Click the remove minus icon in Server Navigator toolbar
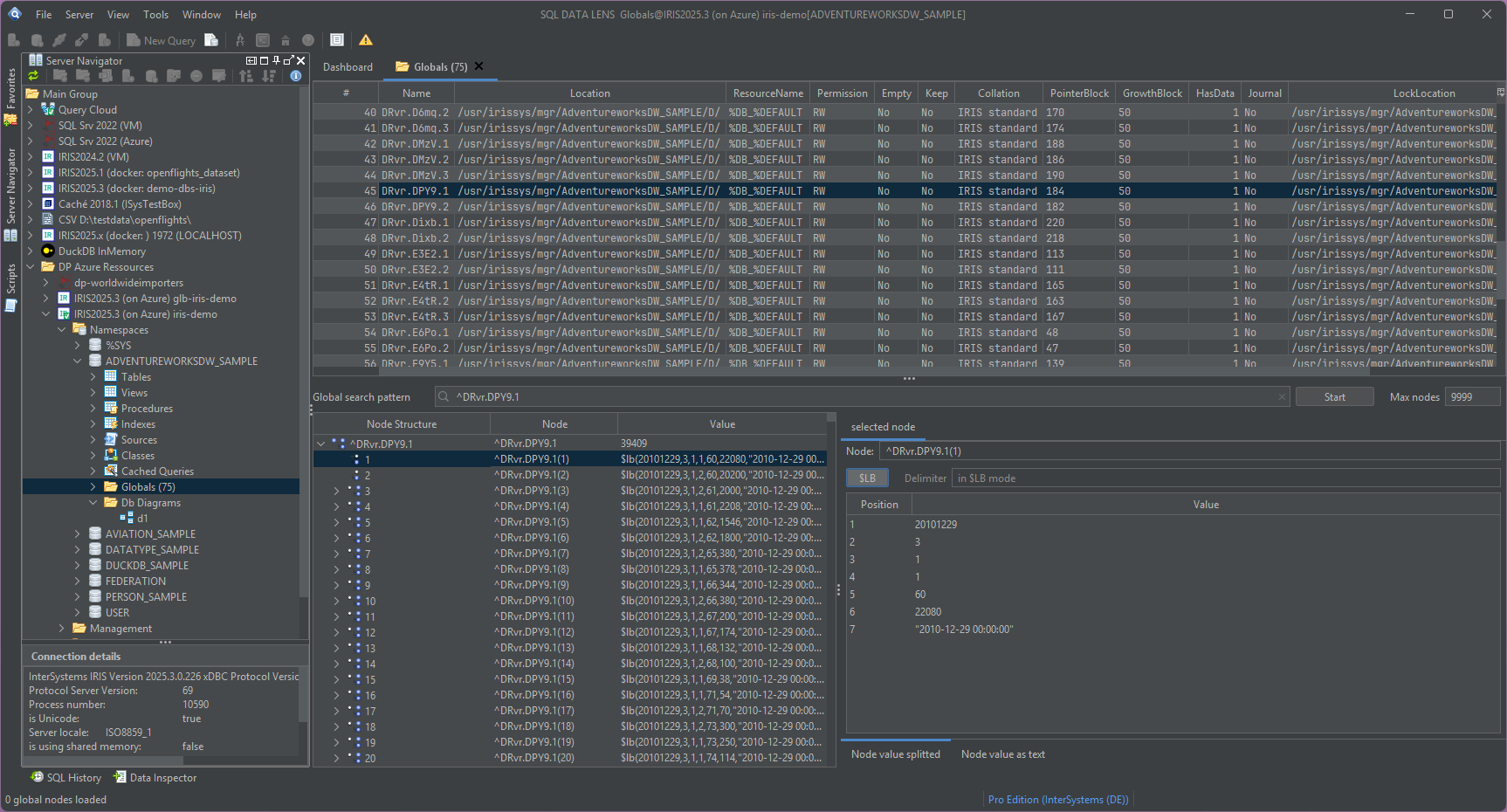 pos(196,76)
